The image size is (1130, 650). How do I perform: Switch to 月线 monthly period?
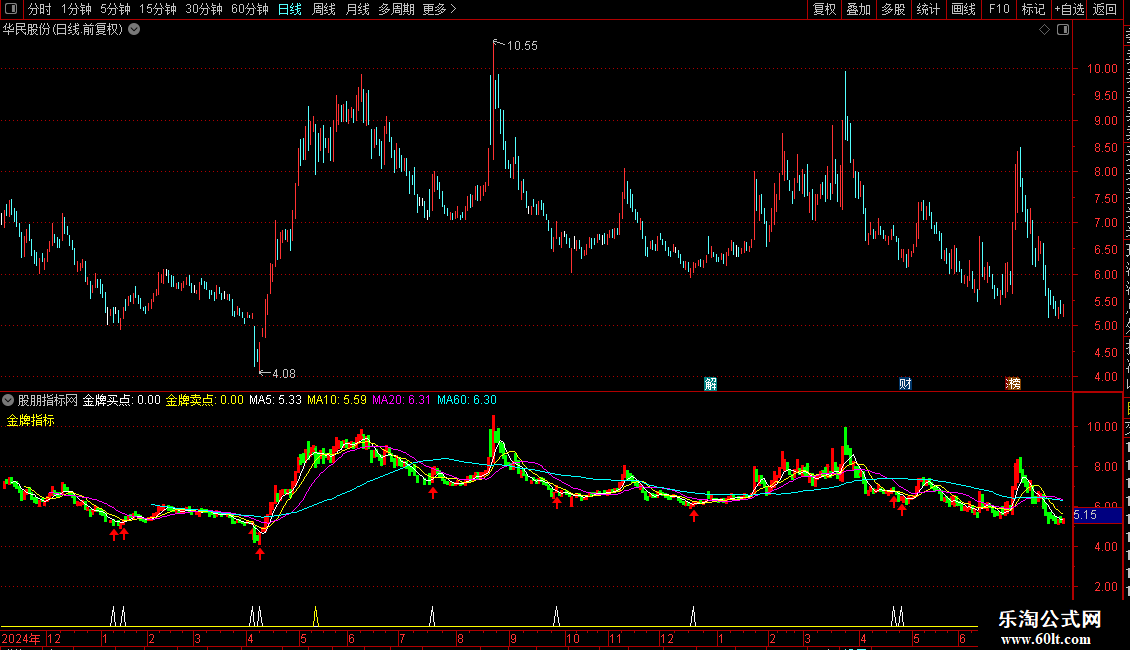357,9
